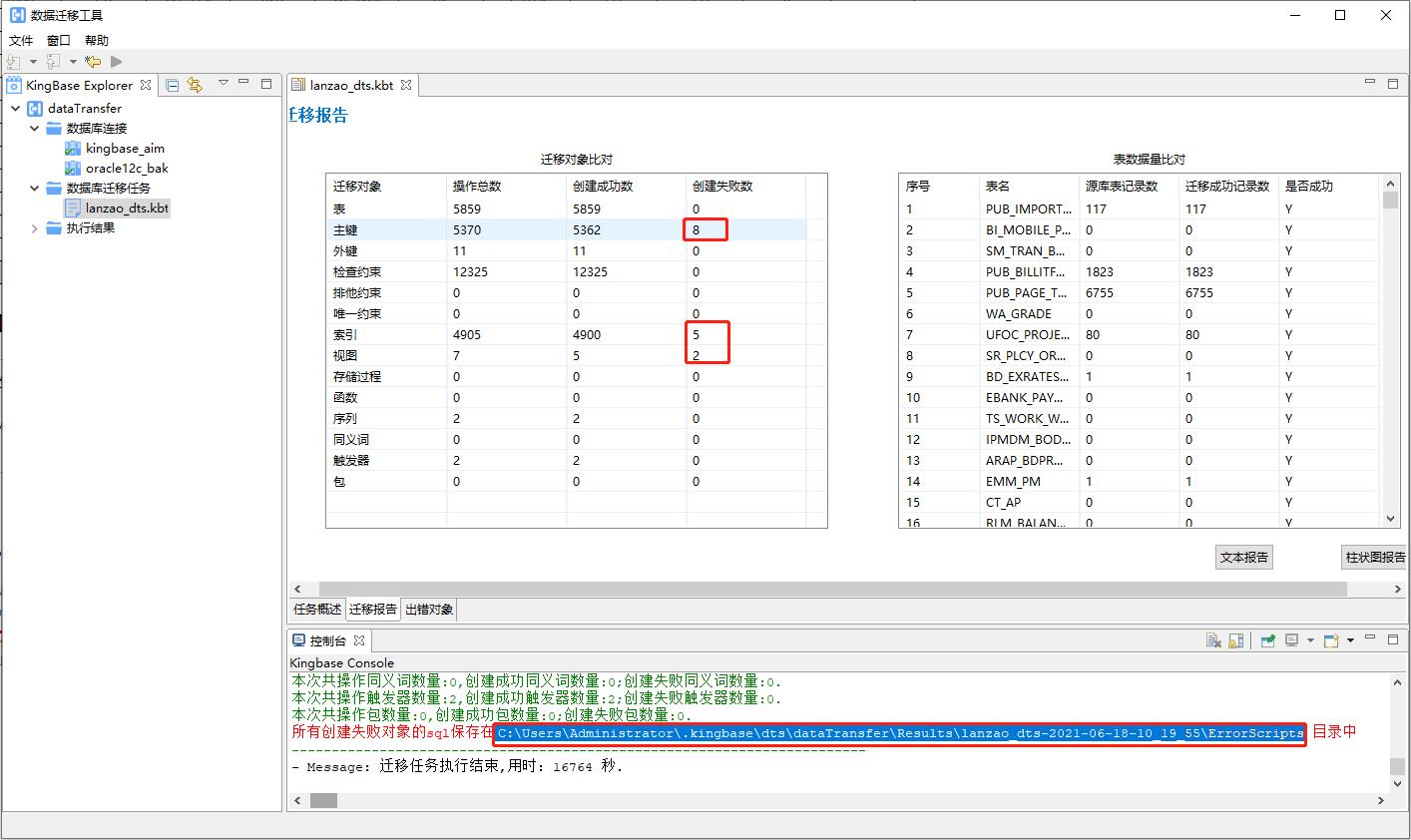
Task: Click data table vertical scrollbar up arrow
Action: coord(1391,184)
